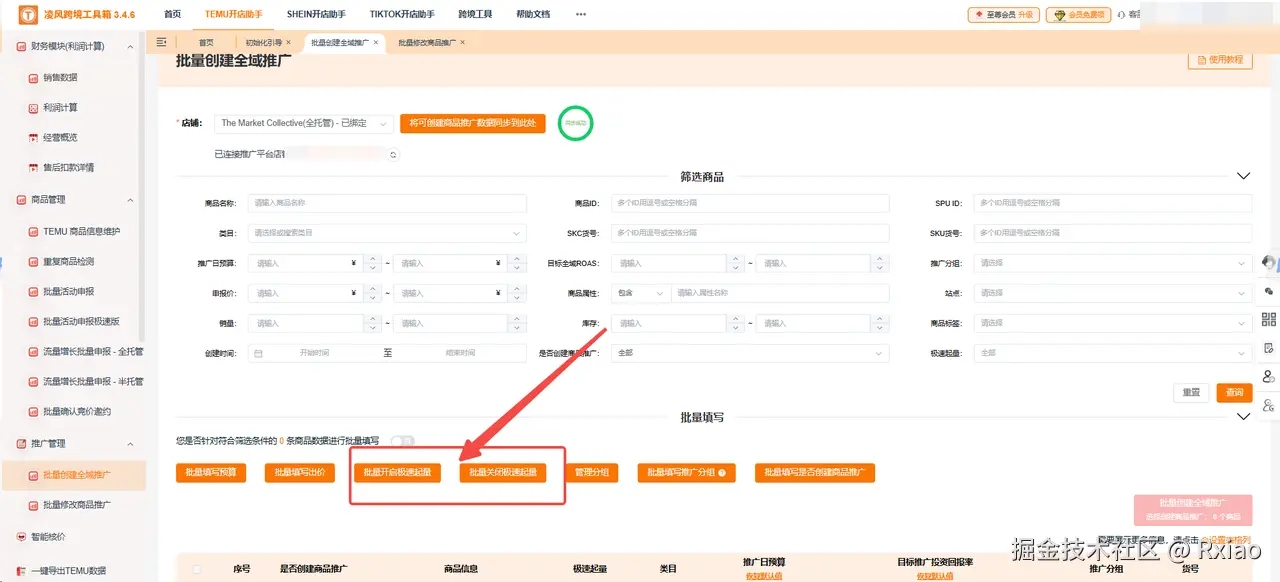The width and height of the screenshot is (1280, 582).
Task: Collapse the 批量填写 section chevron
Action: pyautogui.click(x=1244, y=417)
